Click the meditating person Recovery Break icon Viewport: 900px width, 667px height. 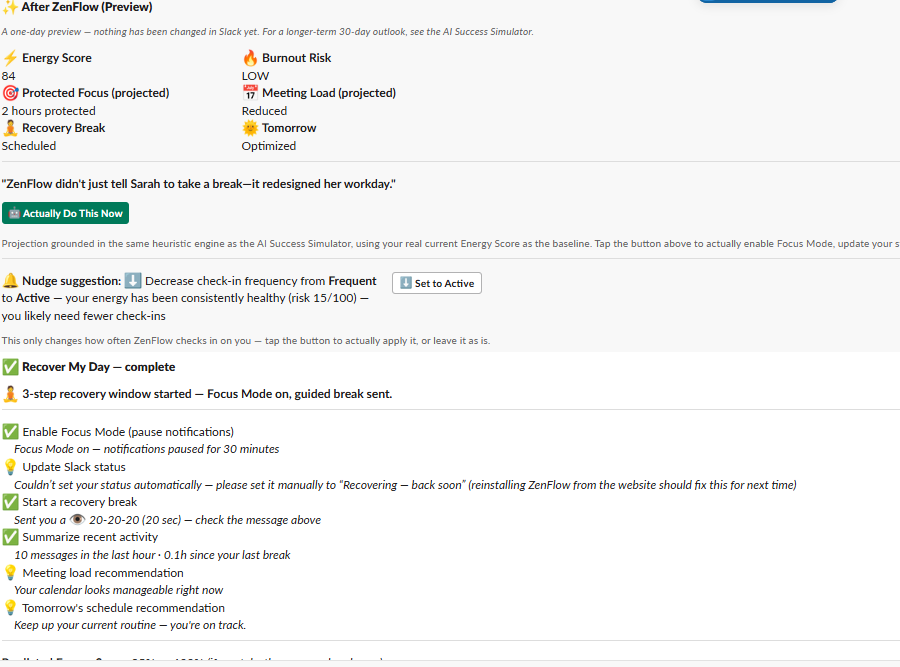tap(10, 128)
